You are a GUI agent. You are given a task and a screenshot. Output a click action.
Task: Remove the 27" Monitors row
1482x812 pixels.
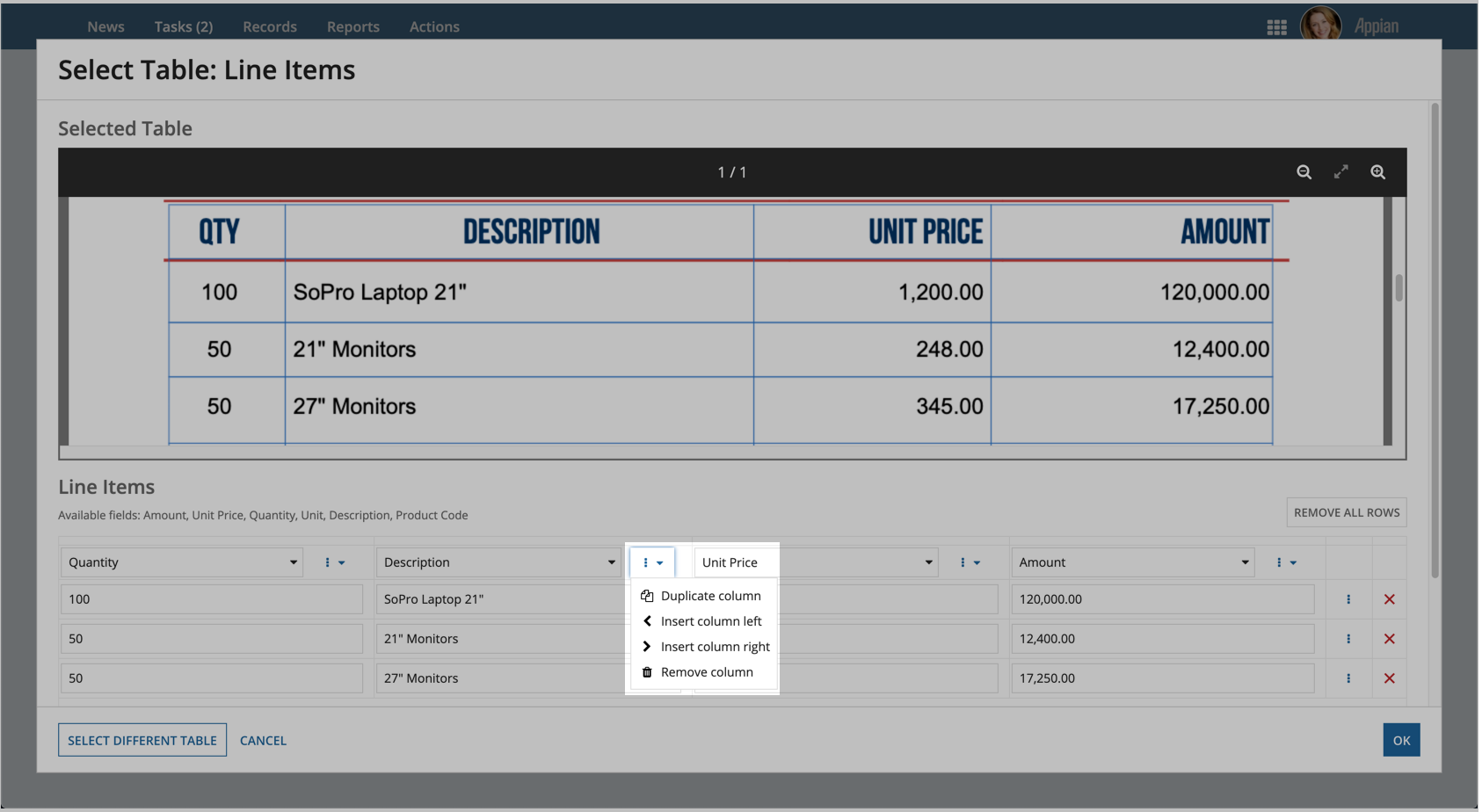point(1389,678)
